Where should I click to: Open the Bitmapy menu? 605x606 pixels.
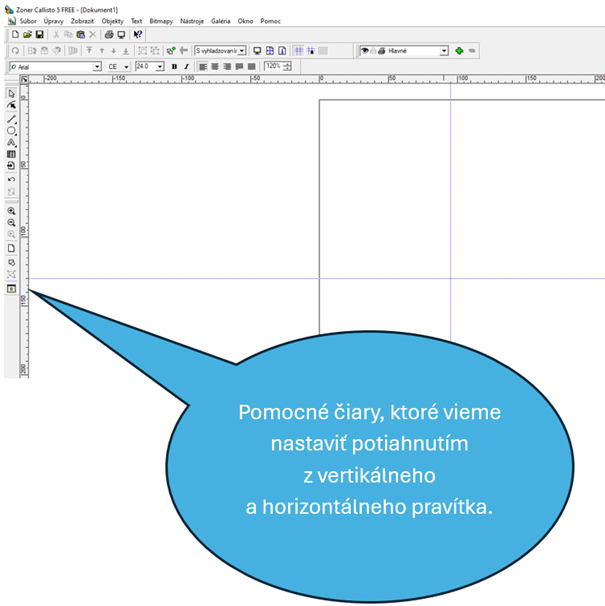[161, 20]
